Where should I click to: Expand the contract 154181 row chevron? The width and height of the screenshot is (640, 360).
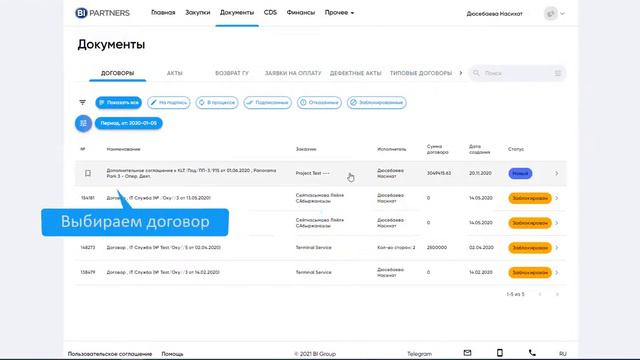(557, 198)
